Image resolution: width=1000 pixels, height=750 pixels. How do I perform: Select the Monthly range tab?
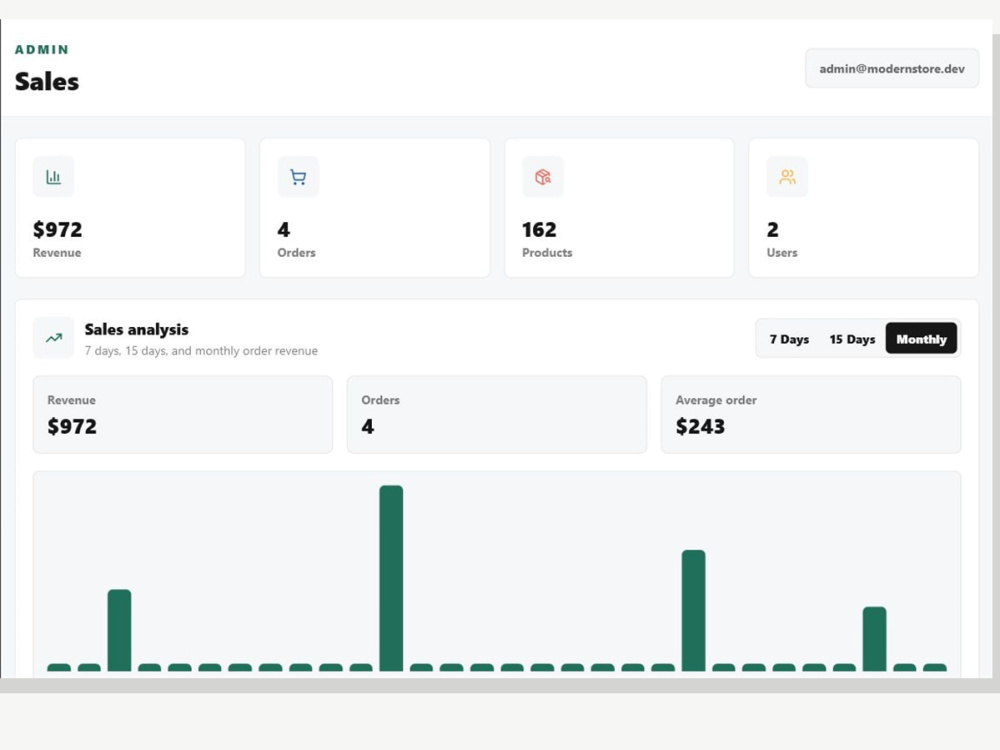click(921, 339)
